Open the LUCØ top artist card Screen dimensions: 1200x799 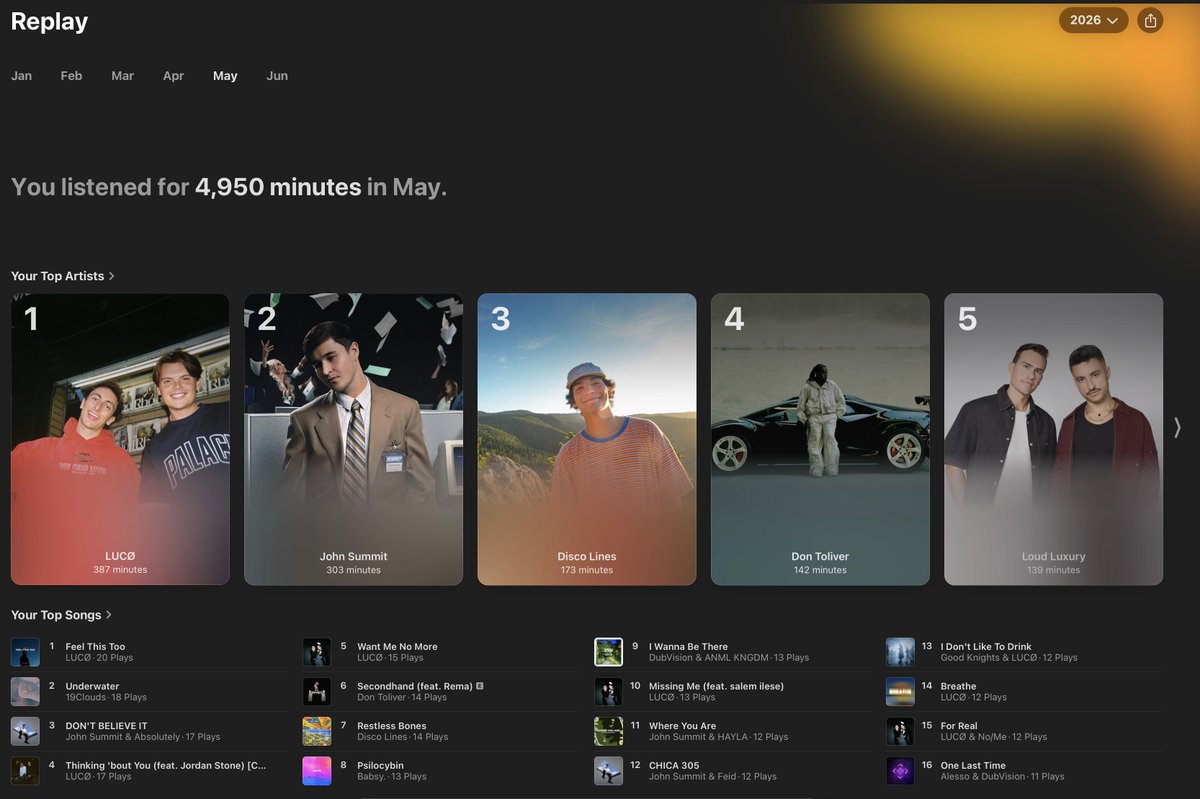[120, 439]
